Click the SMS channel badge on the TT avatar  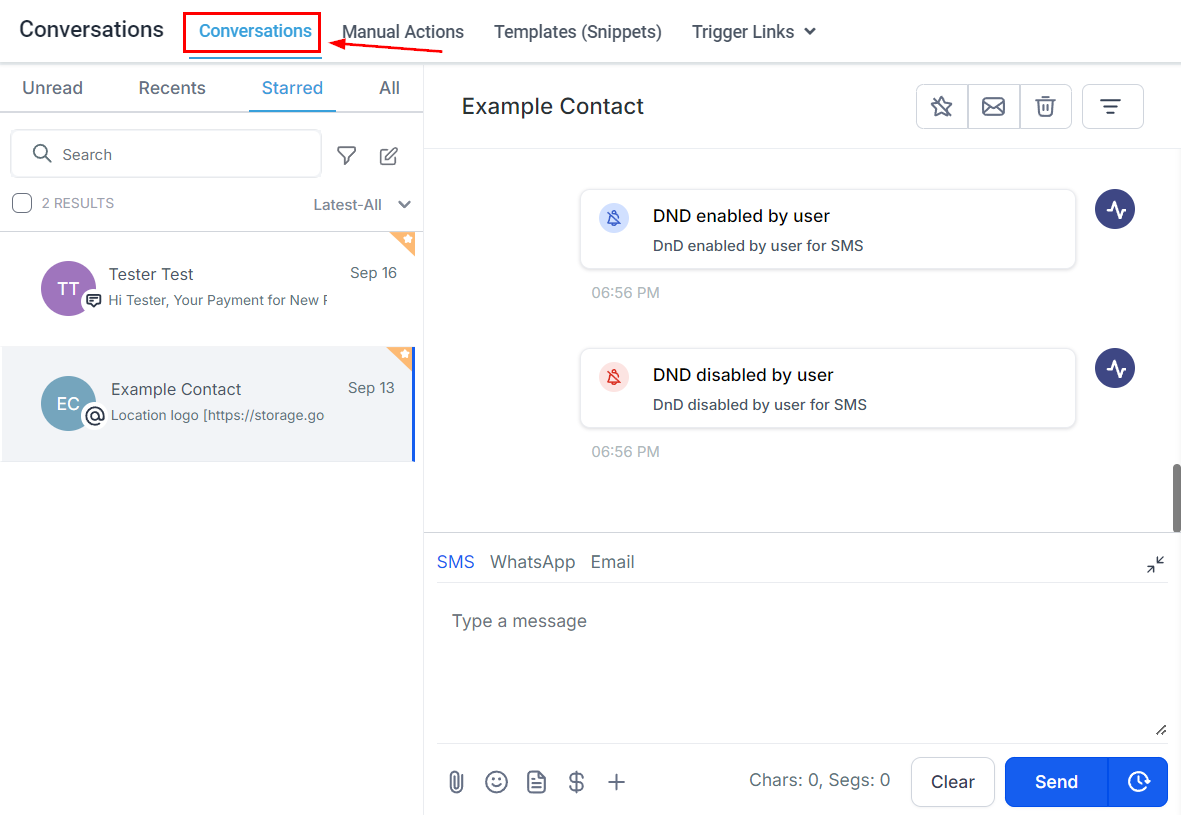(93, 301)
